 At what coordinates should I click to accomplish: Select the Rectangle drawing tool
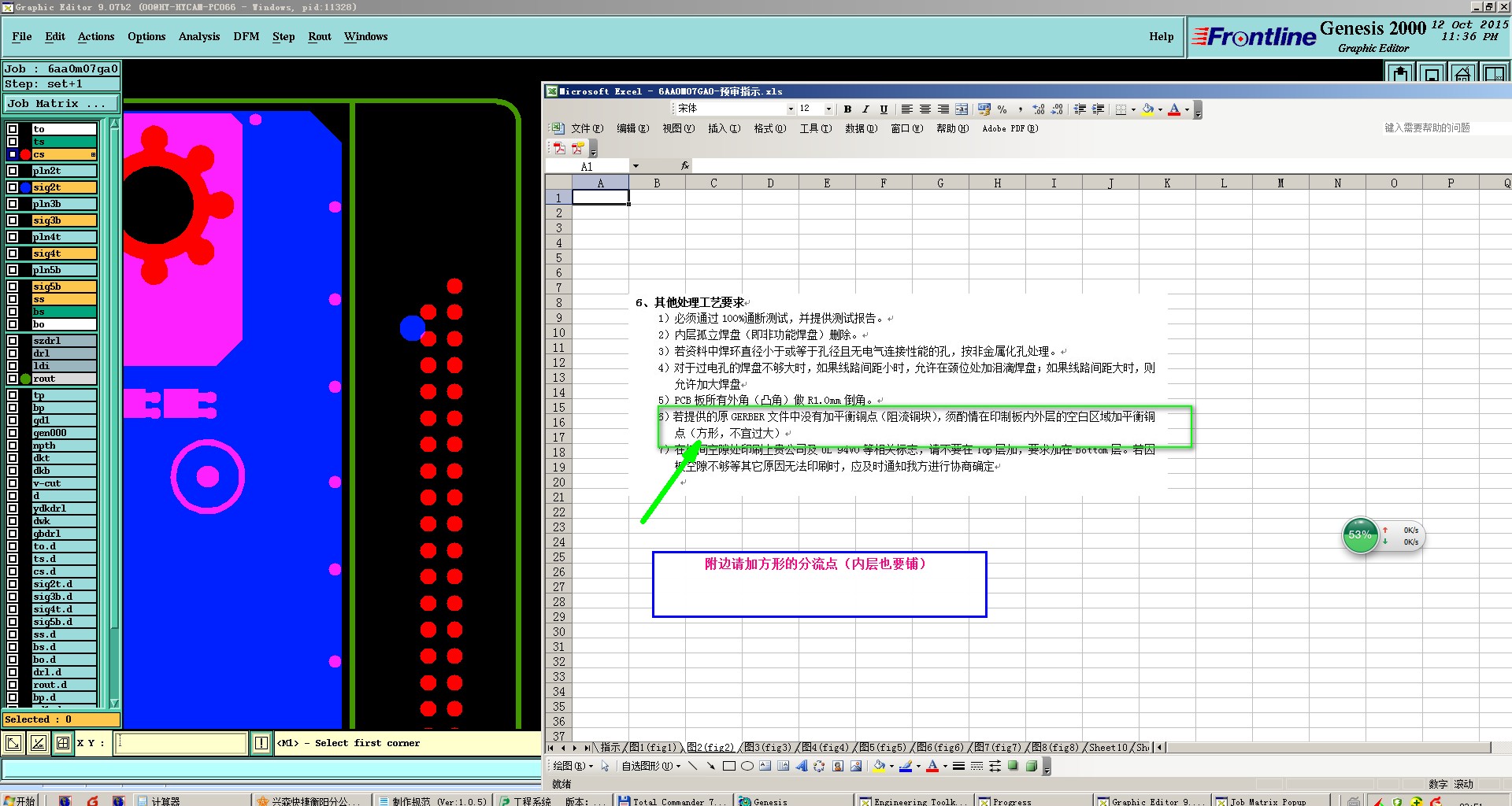coord(729,766)
